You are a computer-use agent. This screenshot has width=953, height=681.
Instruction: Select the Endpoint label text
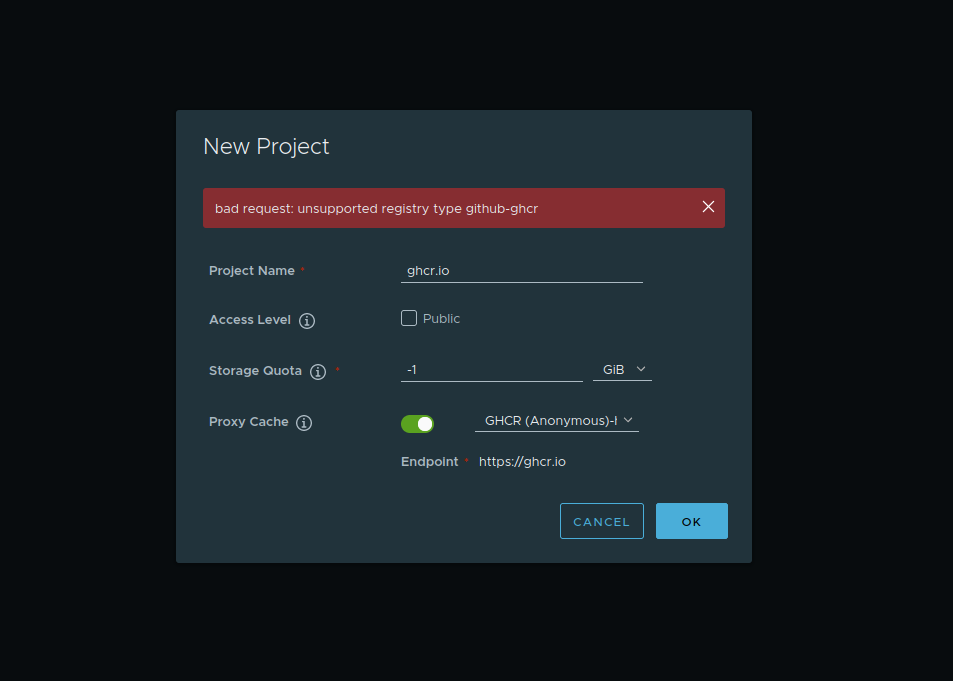point(428,461)
